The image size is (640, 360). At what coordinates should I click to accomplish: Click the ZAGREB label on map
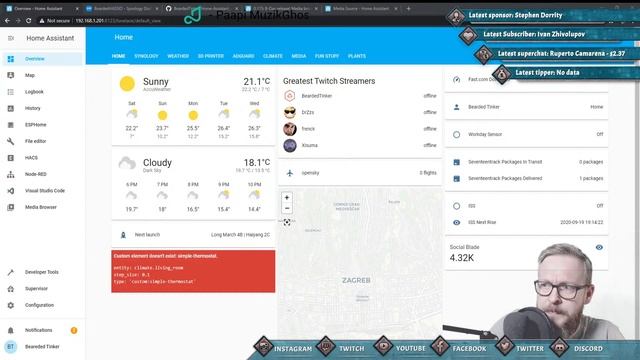[356, 280]
